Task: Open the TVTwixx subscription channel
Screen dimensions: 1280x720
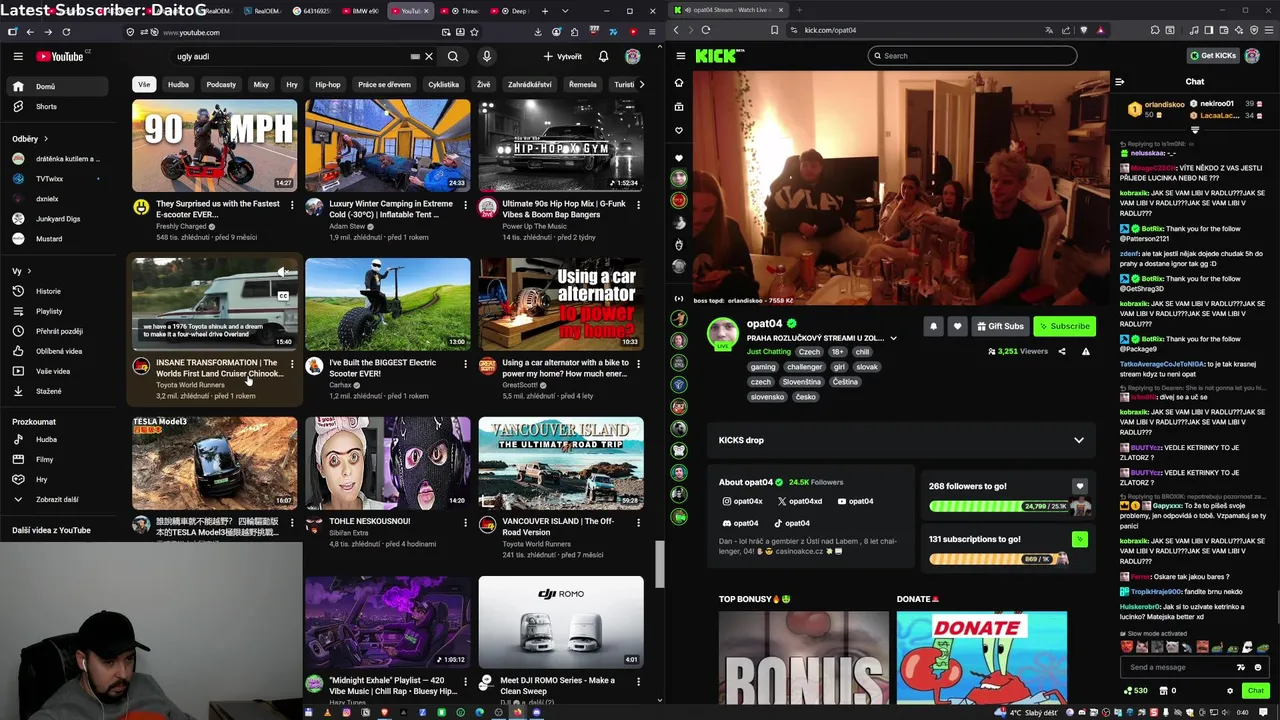Action: tap(58, 179)
